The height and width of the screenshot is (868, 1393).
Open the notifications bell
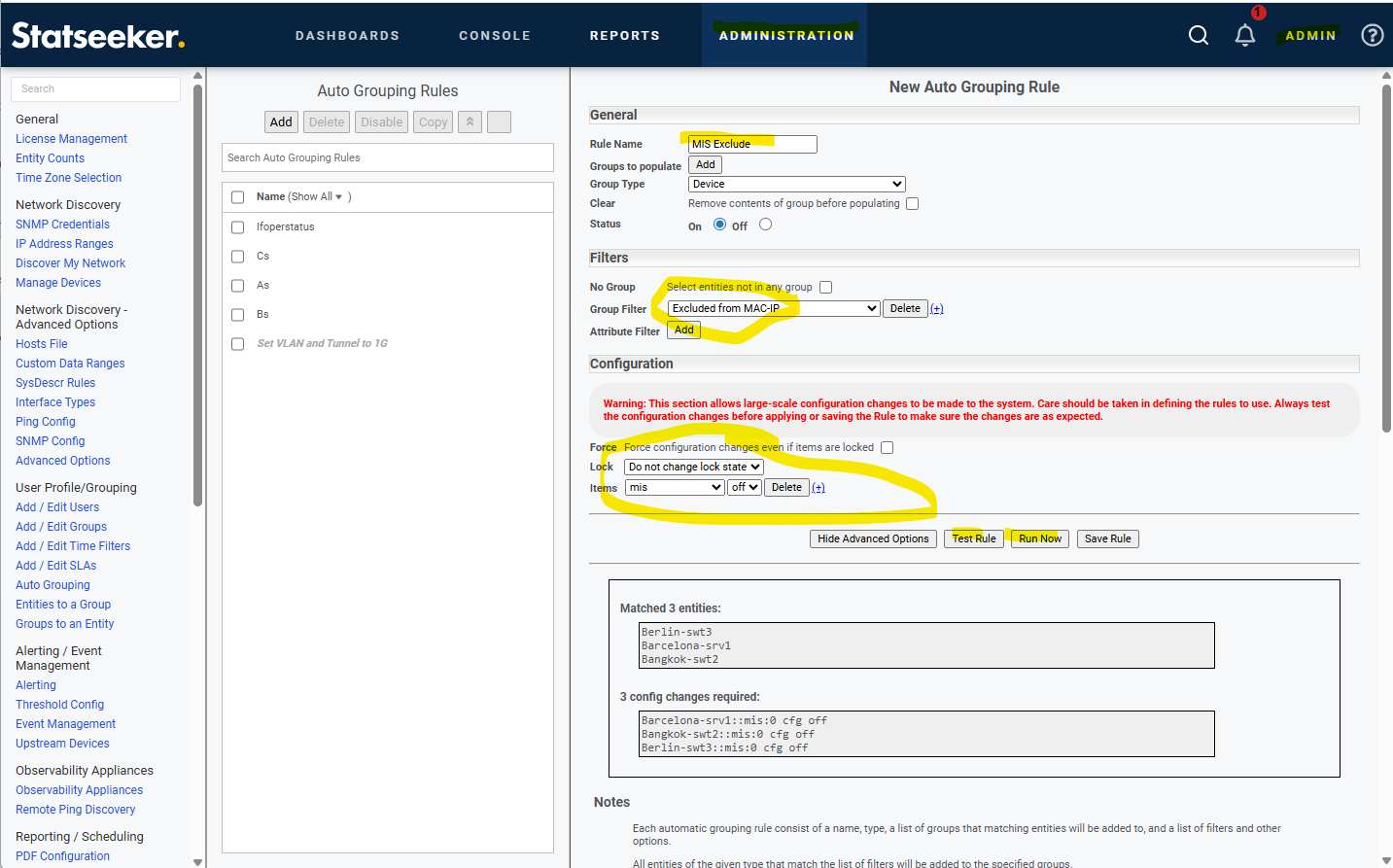(x=1245, y=35)
